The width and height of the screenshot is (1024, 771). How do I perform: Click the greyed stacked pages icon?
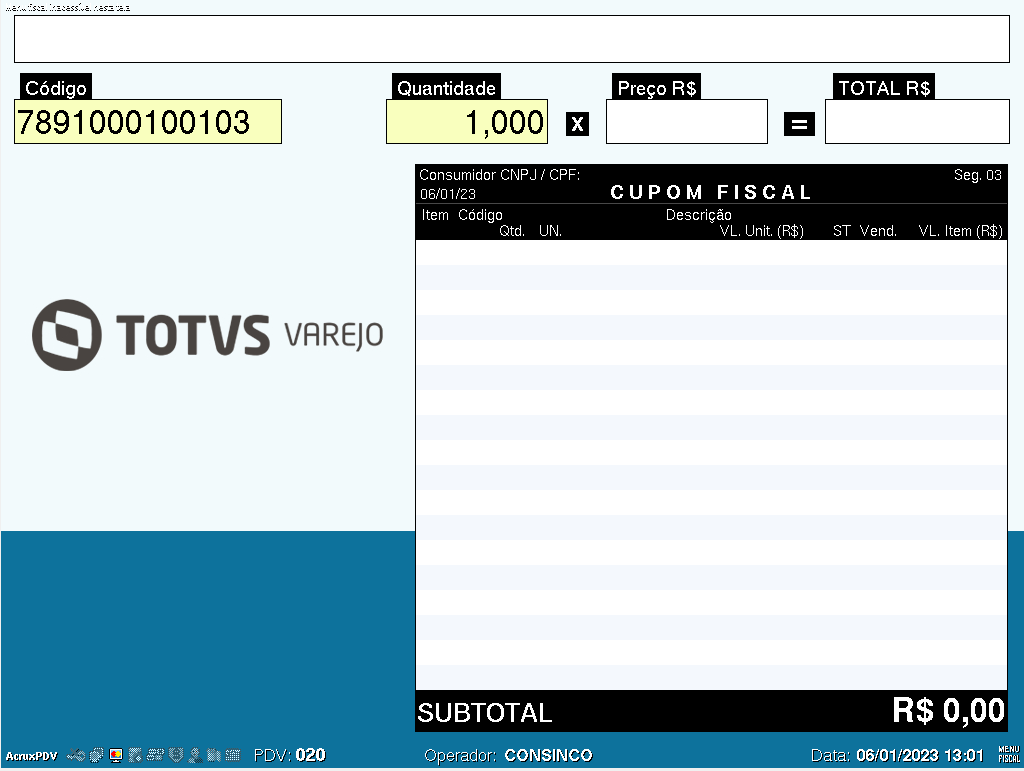pos(97,755)
